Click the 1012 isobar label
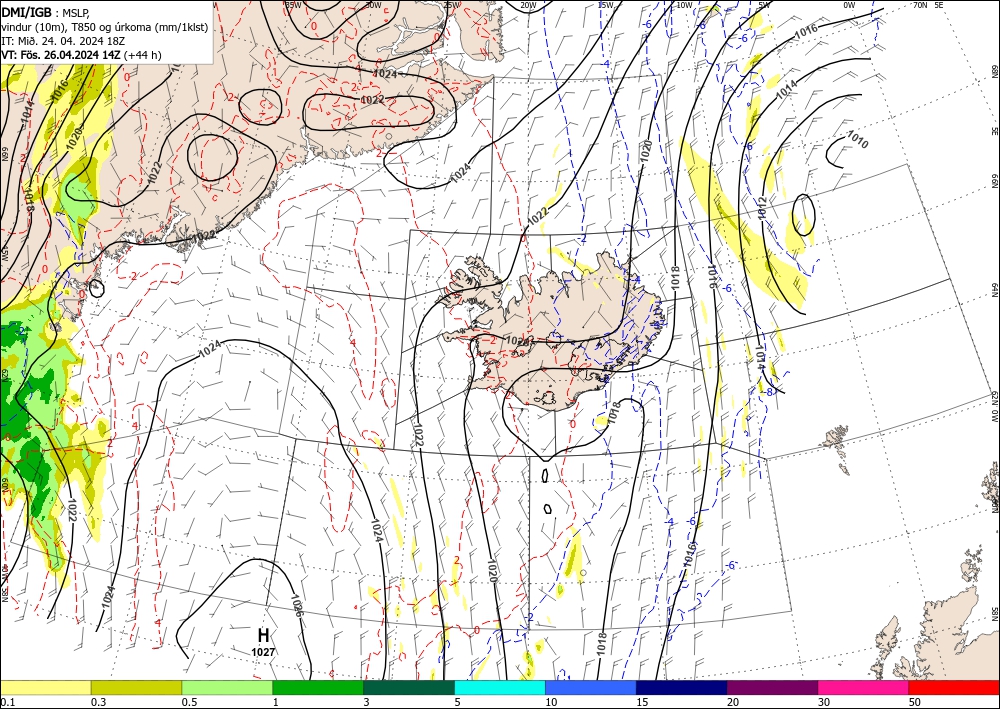The image size is (1000, 709). coord(763,208)
